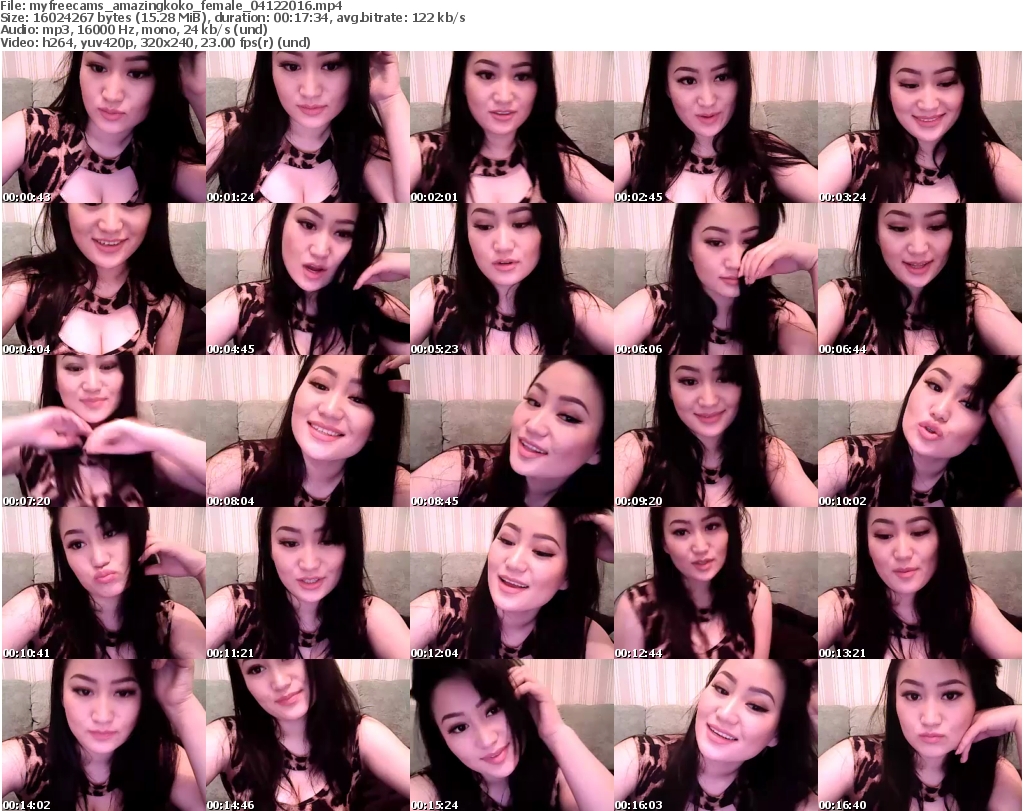
Task: Click the thumbnail timestamped 00:00:43
Action: (x=103, y=127)
